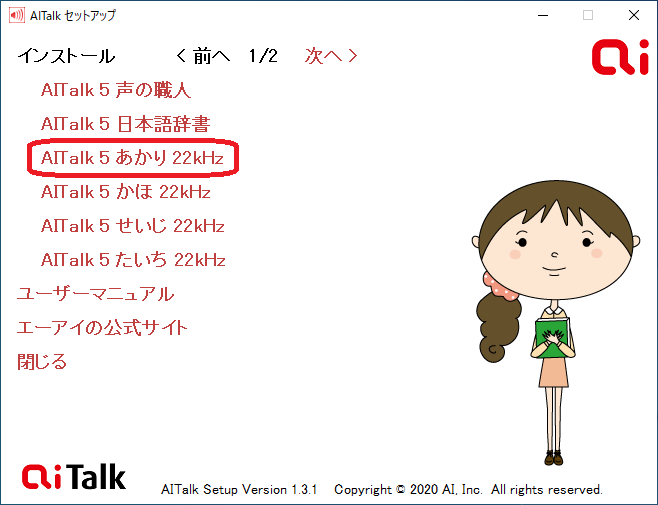658x505 pixels.
Task: Install AITalk 5 あかり 22kHz voice
Action: [132, 158]
